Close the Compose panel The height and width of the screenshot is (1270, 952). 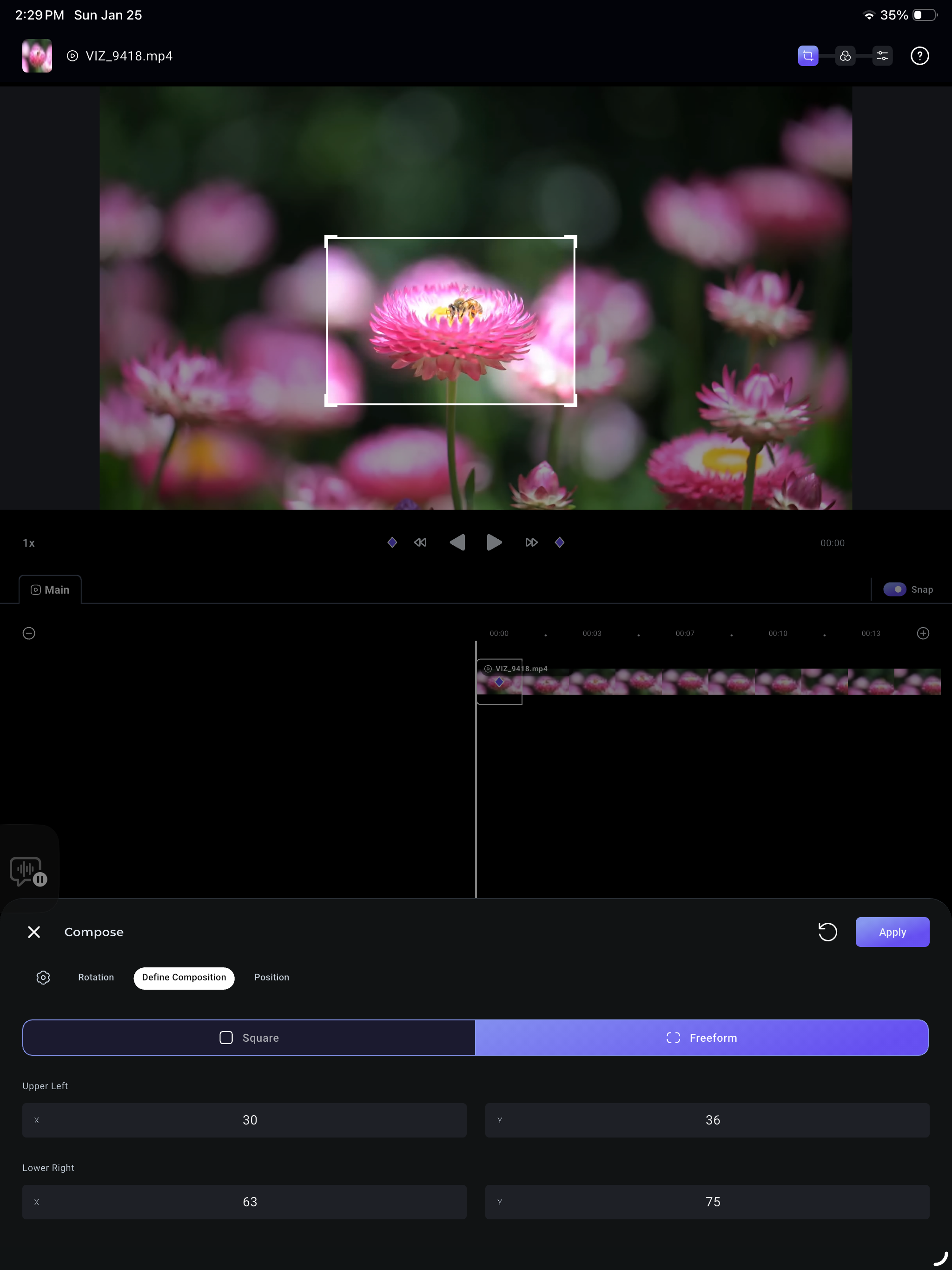coord(34,931)
